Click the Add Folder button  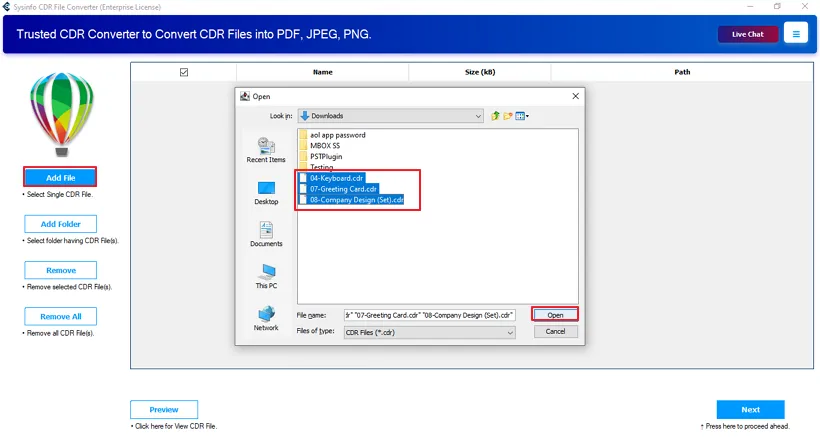pos(61,224)
